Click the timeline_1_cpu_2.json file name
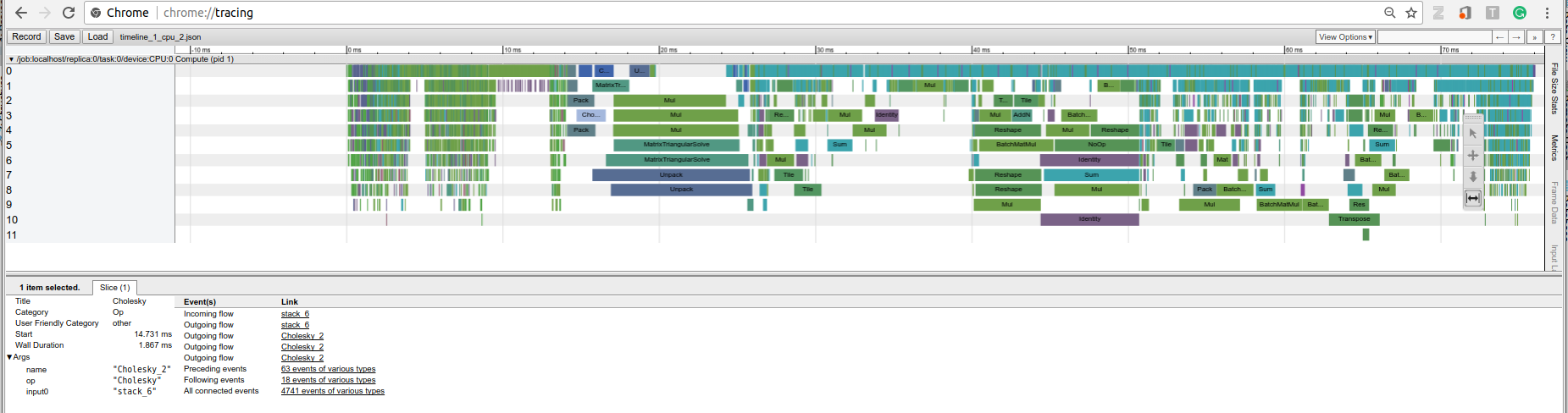 pos(160,37)
